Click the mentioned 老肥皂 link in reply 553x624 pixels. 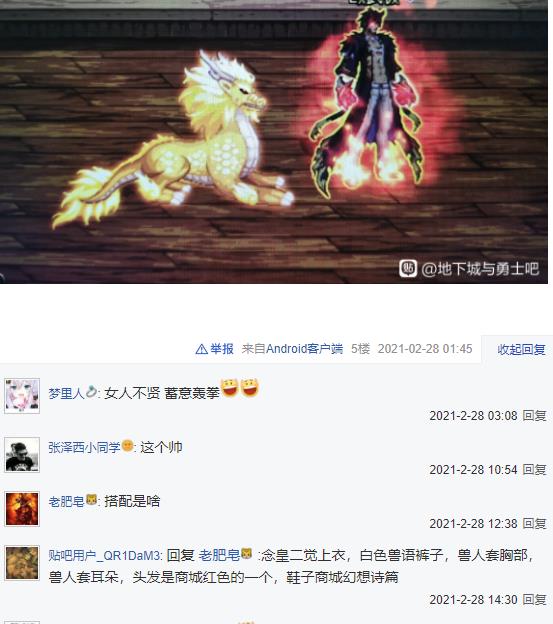pyautogui.click(x=219, y=555)
